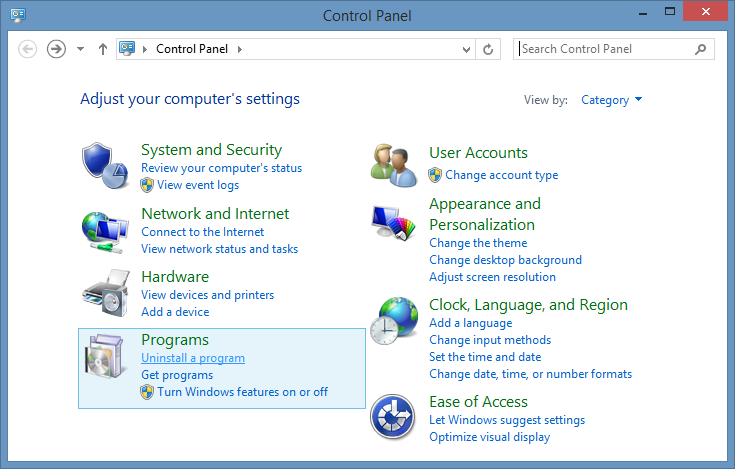Refresh the Control Panel address bar
735x469 pixels.
coord(488,49)
